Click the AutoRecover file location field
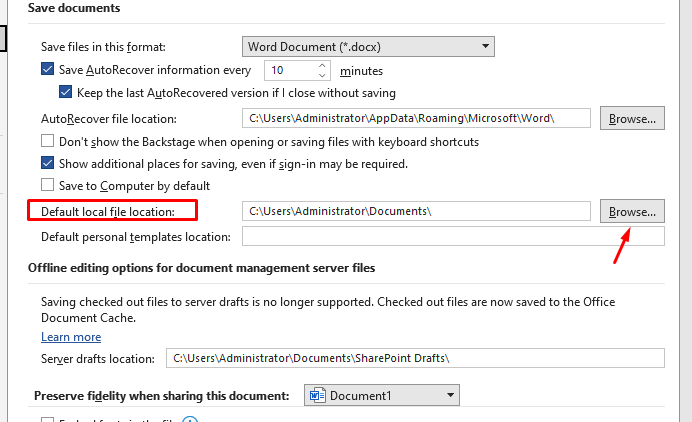 (416, 118)
